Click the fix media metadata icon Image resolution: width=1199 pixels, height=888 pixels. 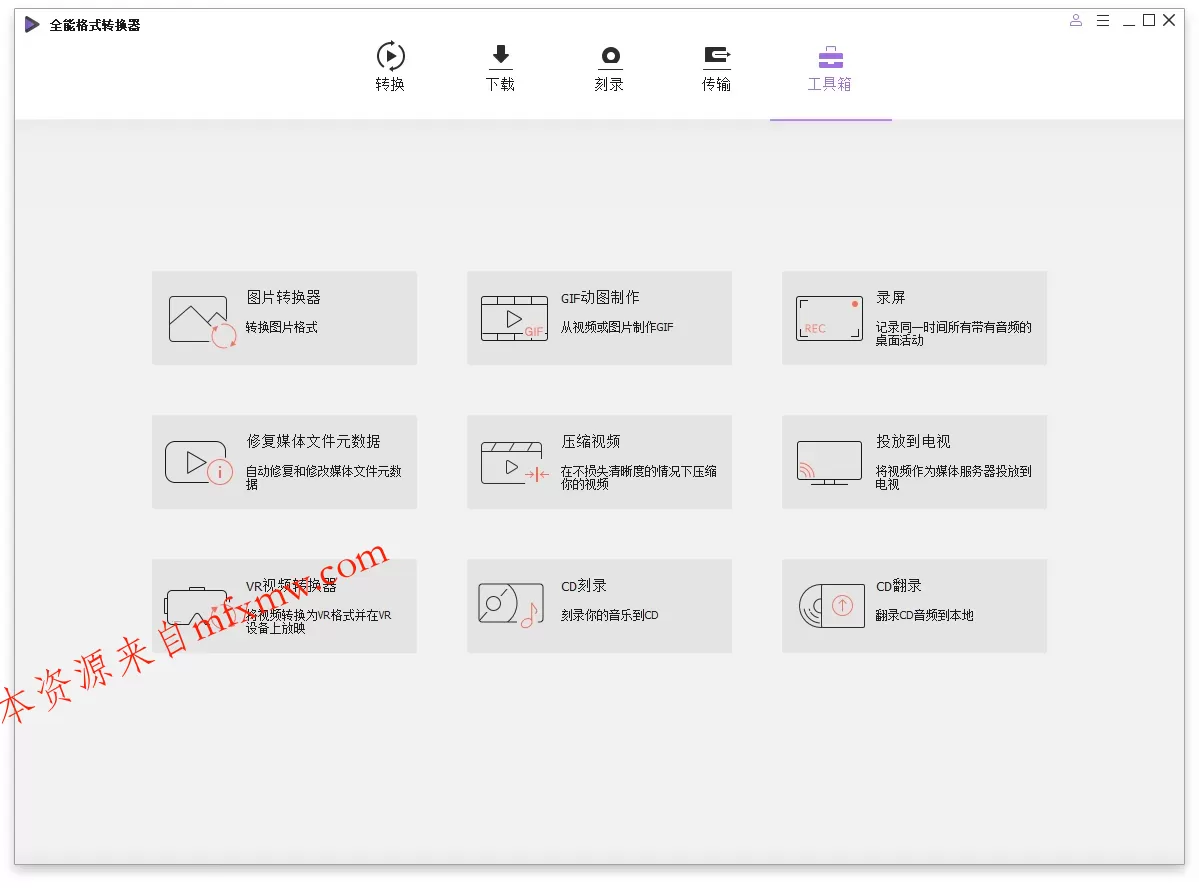199,463
